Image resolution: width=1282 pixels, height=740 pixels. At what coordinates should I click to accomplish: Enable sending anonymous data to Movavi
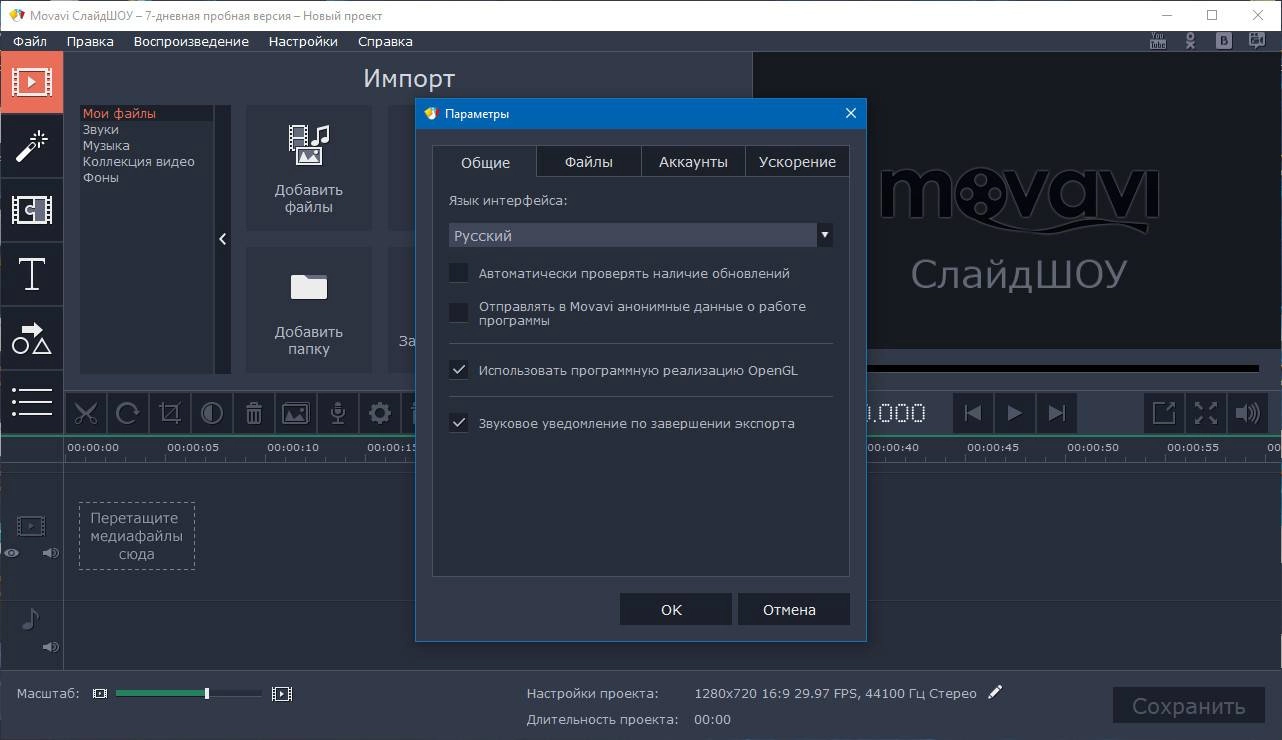tap(458, 313)
